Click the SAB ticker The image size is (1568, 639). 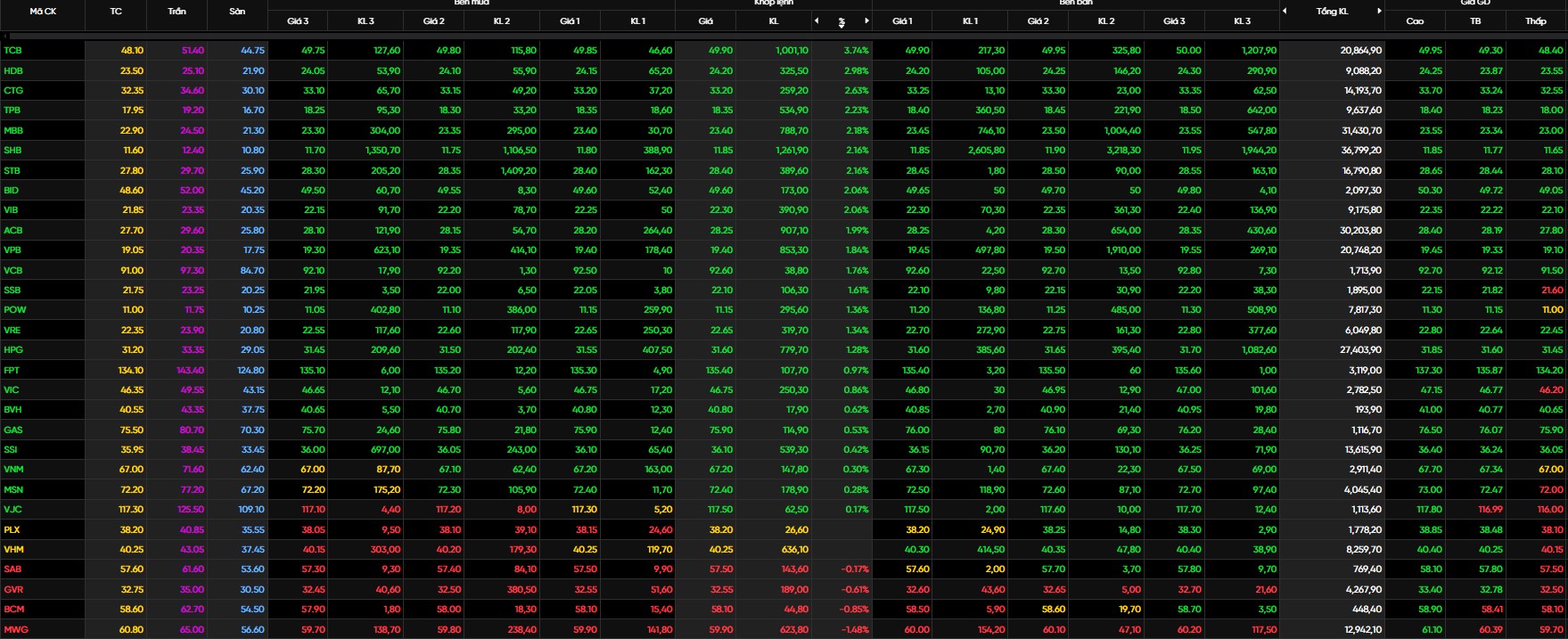click(x=12, y=569)
